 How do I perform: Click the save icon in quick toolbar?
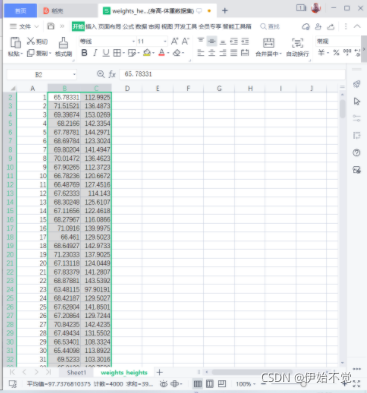[51, 26]
